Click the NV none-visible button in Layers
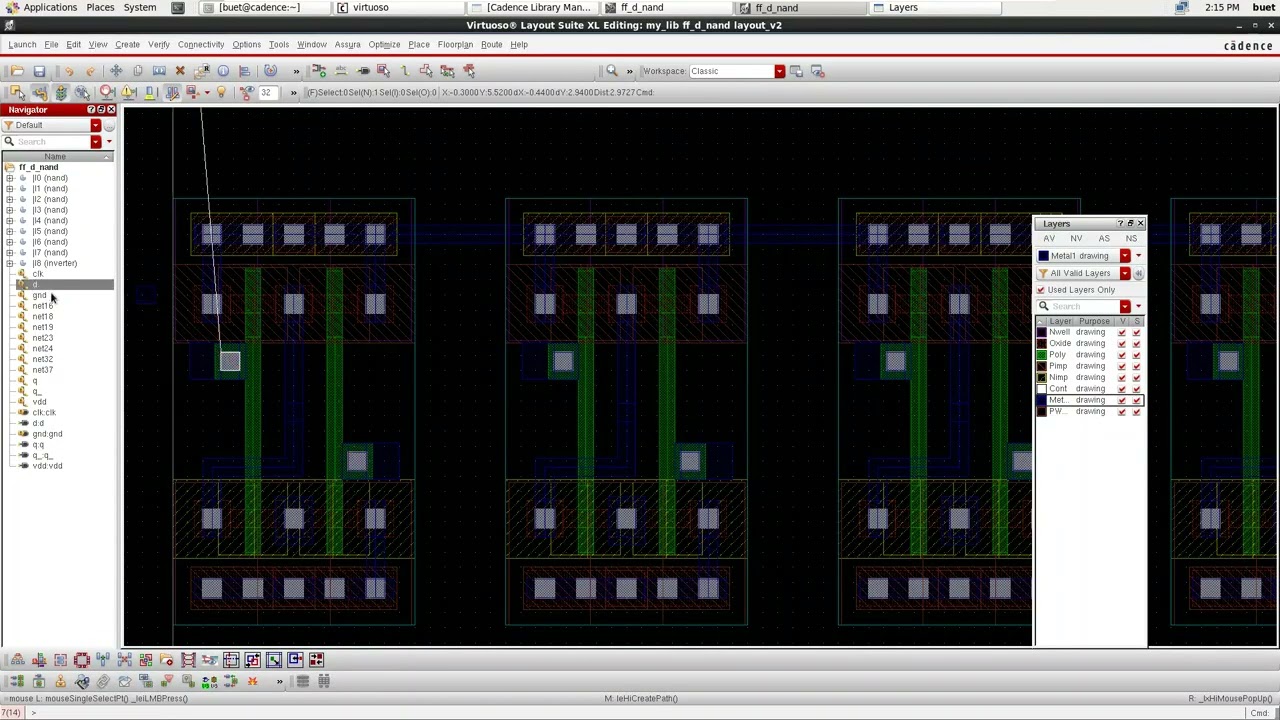The image size is (1280, 720). pyautogui.click(x=1076, y=239)
